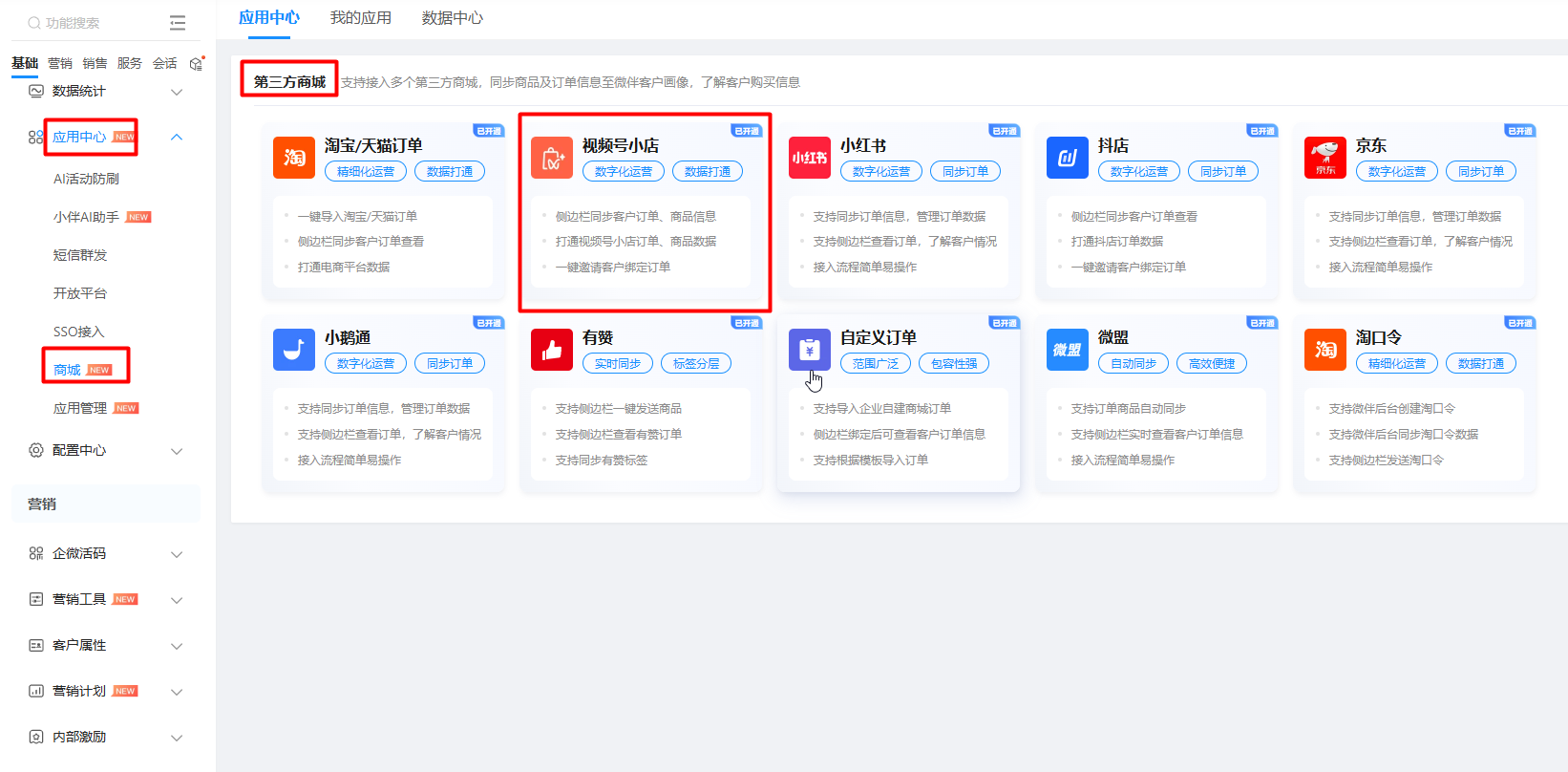Select the 营销 sidebar category tab
1568x772 pixels.
pyautogui.click(x=60, y=63)
